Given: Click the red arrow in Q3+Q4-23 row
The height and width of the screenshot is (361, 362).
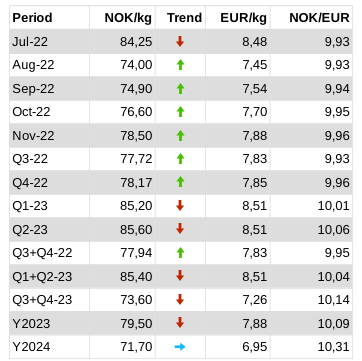Looking at the screenshot, I should (x=180, y=300).
